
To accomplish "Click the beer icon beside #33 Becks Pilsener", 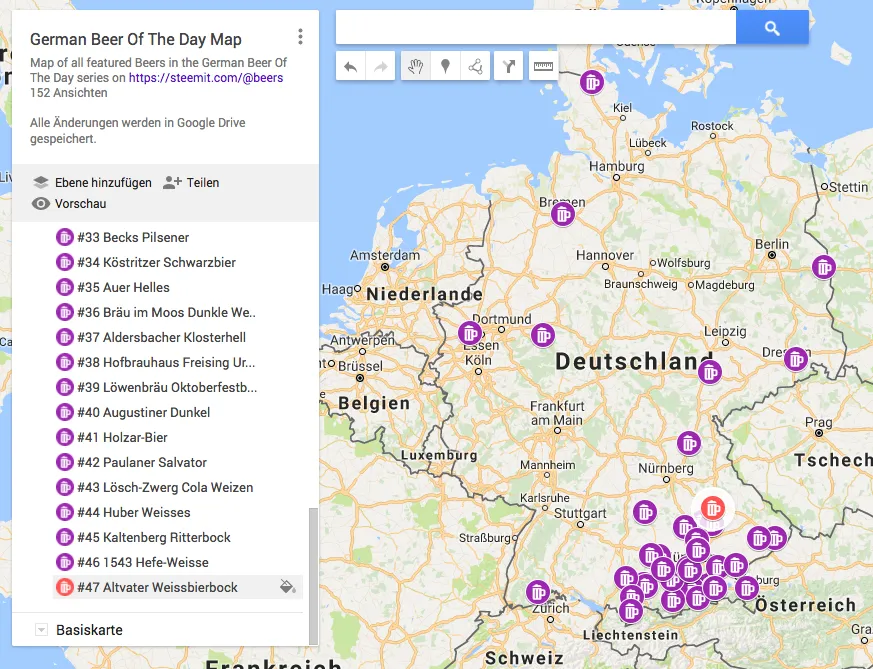I will [65, 237].
